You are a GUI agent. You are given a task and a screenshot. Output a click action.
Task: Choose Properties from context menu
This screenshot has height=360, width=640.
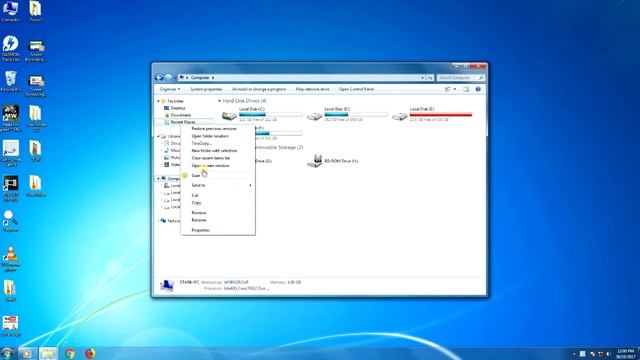pos(218,230)
